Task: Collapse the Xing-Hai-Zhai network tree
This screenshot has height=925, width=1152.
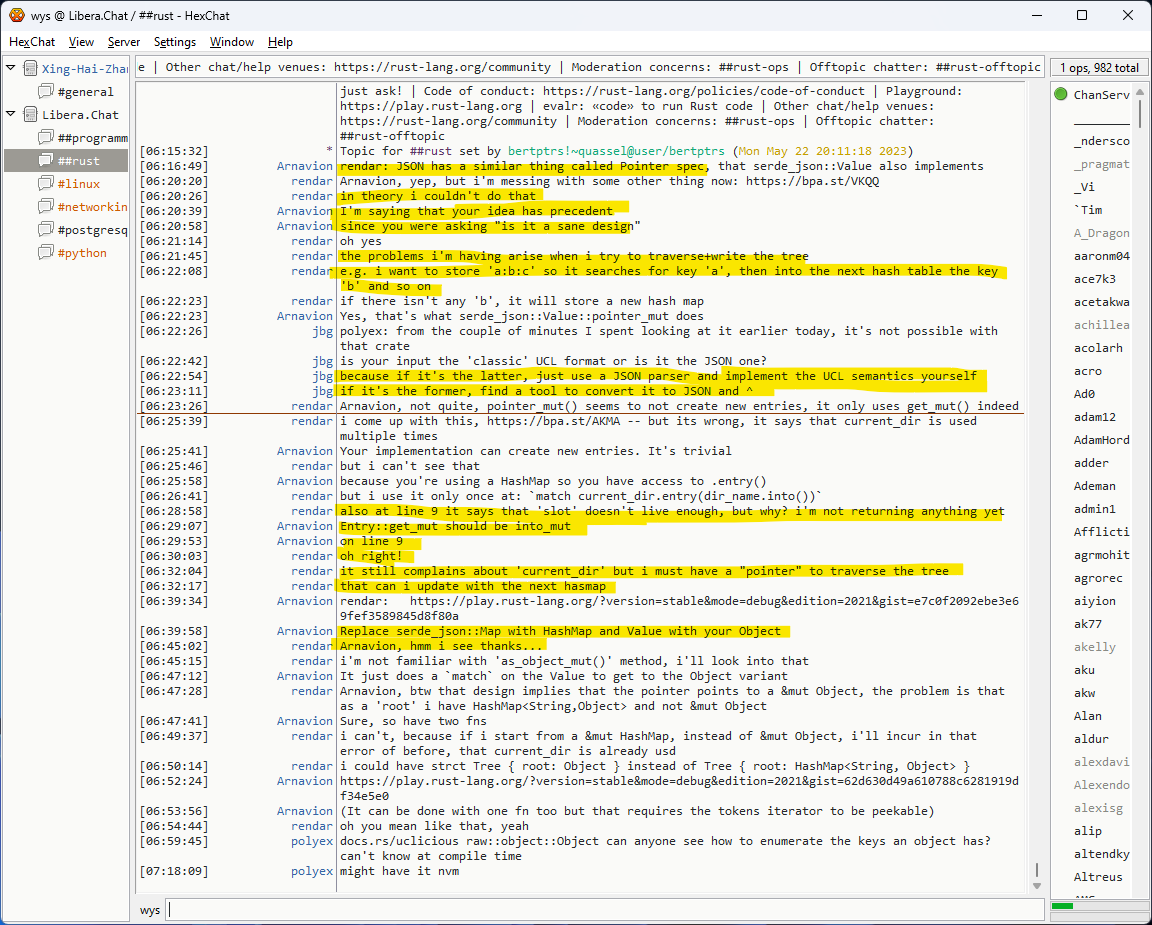Action: click(x=11, y=69)
